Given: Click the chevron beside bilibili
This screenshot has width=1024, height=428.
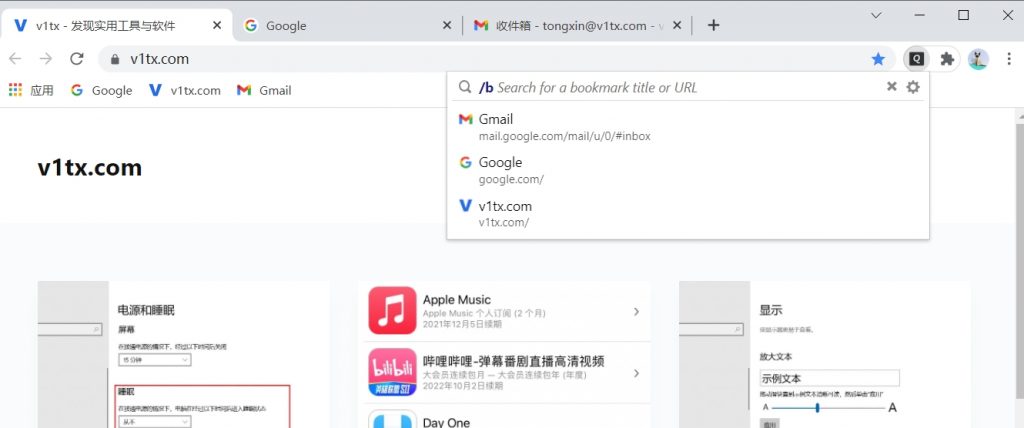Looking at the screenshot, I should point(636,373).
